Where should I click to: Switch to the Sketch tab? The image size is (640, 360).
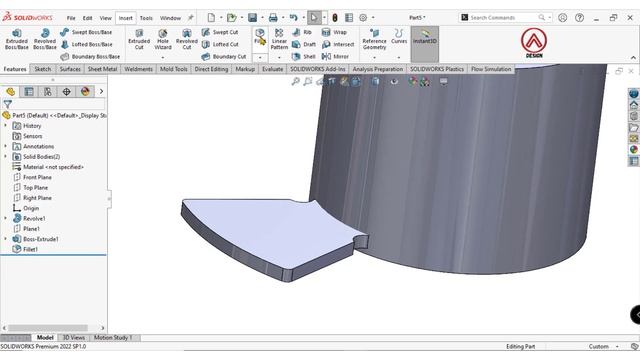point(42,69)
